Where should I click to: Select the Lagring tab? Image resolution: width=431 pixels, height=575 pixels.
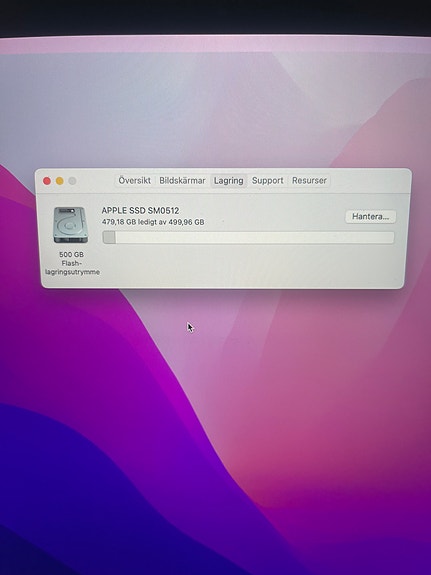click(x=229, y=180)
